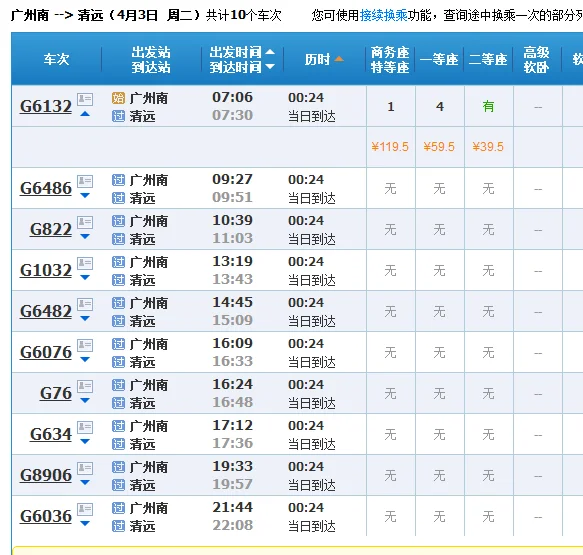The width and height of the screenshot is (583, 555).
Task: Click the 过 icon beside 广州南 in the G6036 row
Action: click(118, 508)
